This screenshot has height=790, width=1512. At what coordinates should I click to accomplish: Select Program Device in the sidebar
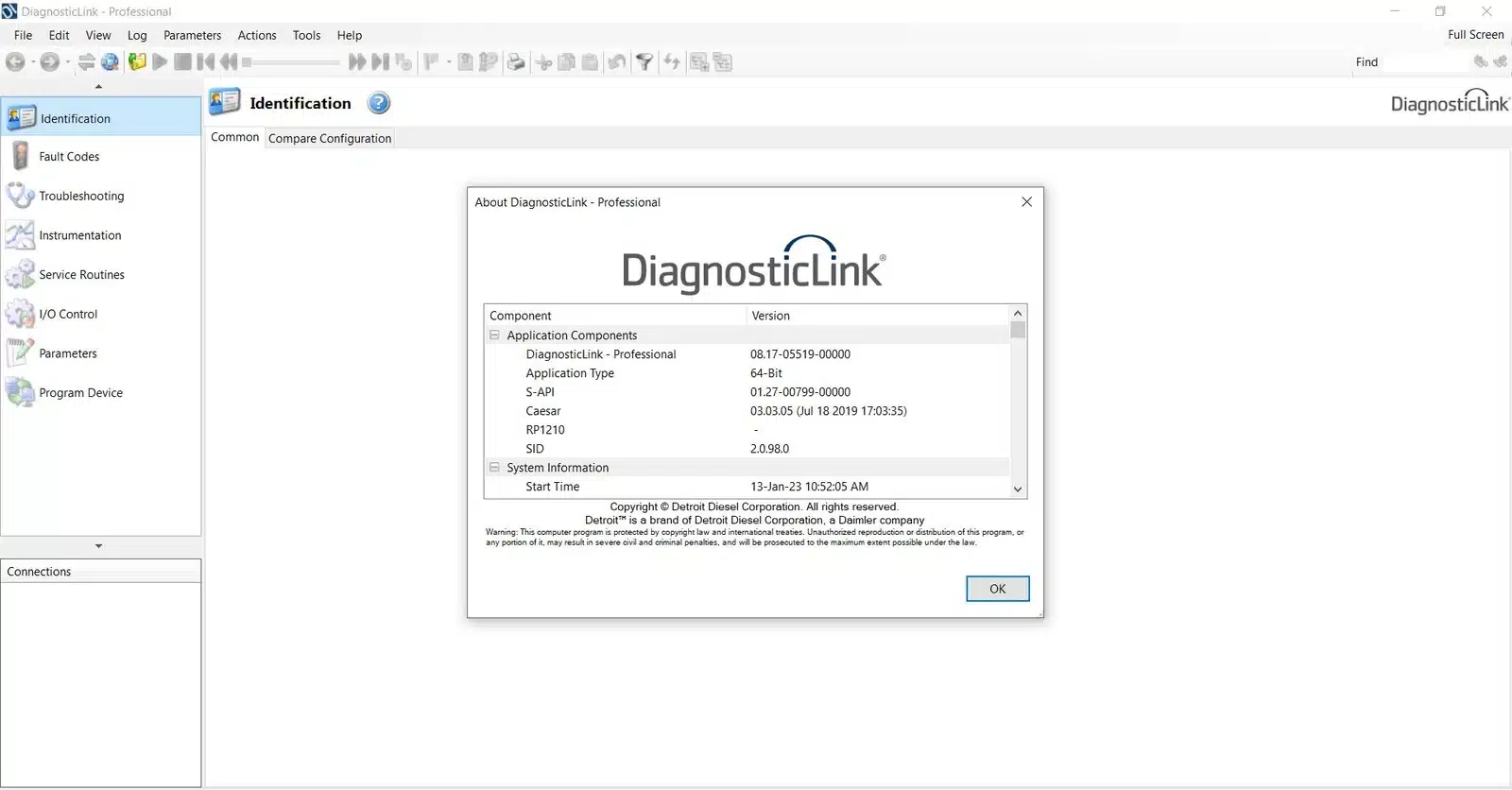80,393
